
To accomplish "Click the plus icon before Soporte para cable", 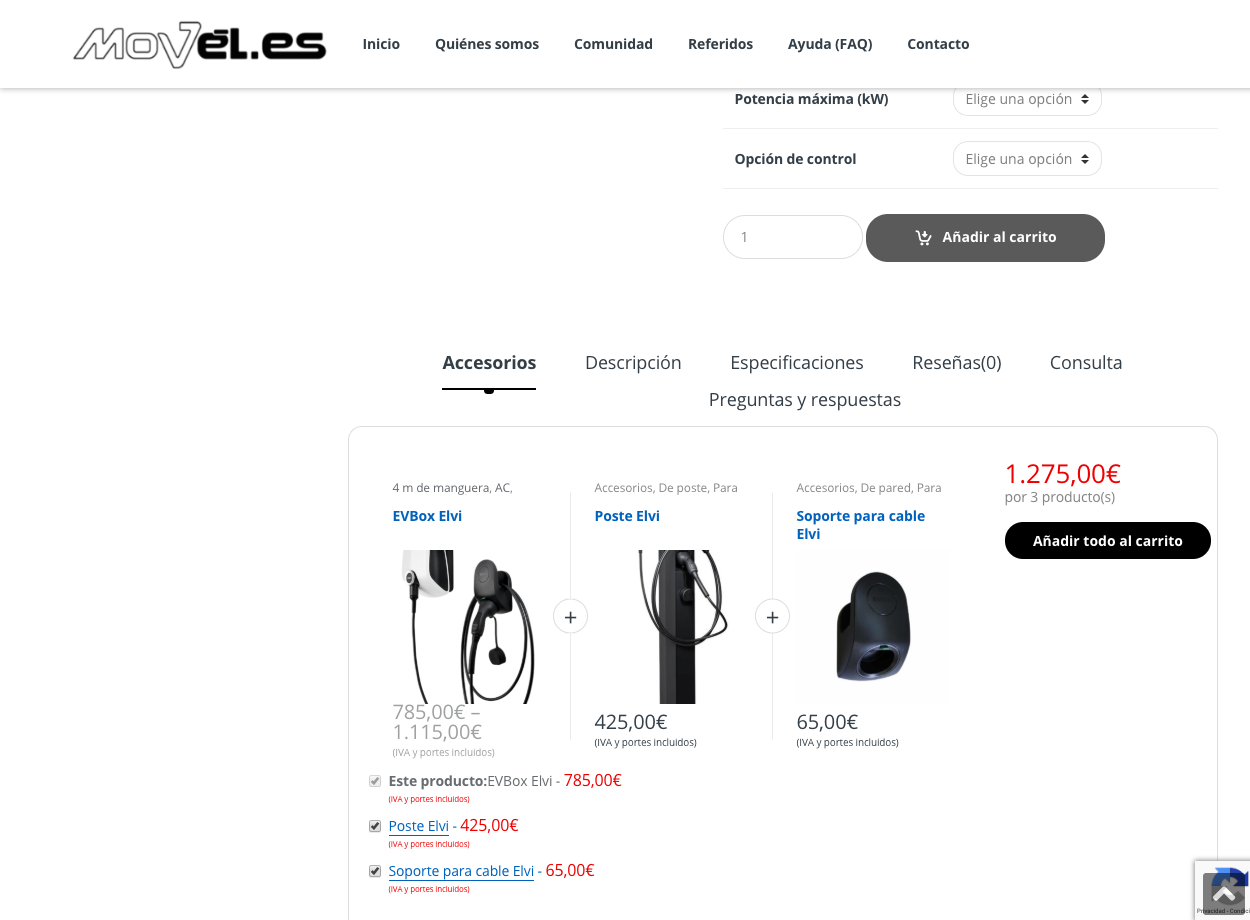I will coord(772,617).
